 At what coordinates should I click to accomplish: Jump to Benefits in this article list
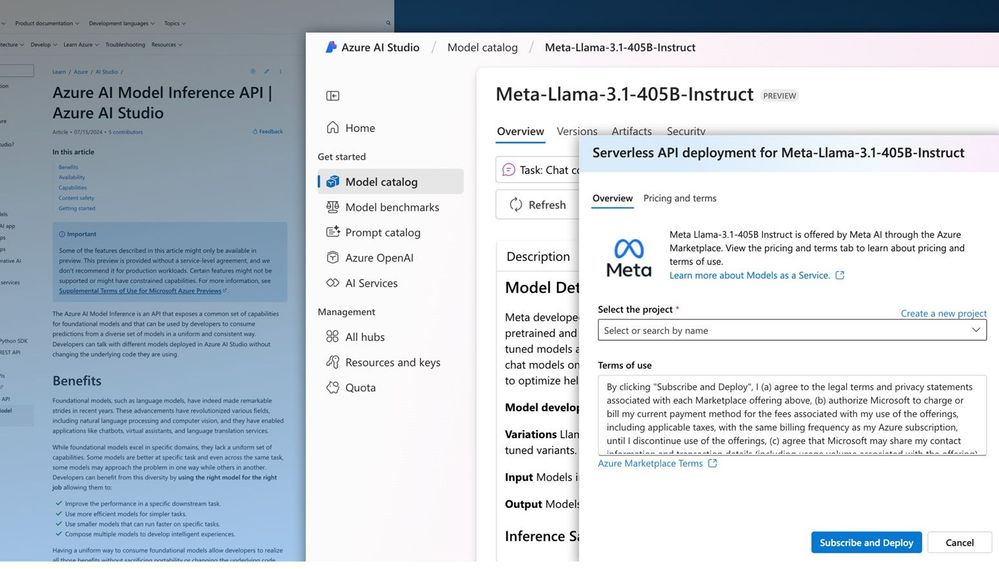pos(68,167)
